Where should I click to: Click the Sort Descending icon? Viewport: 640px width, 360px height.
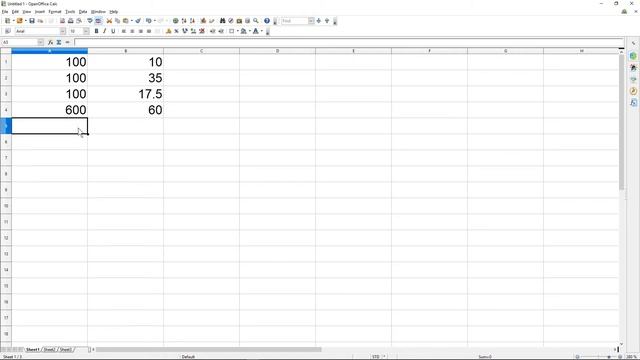192,21
